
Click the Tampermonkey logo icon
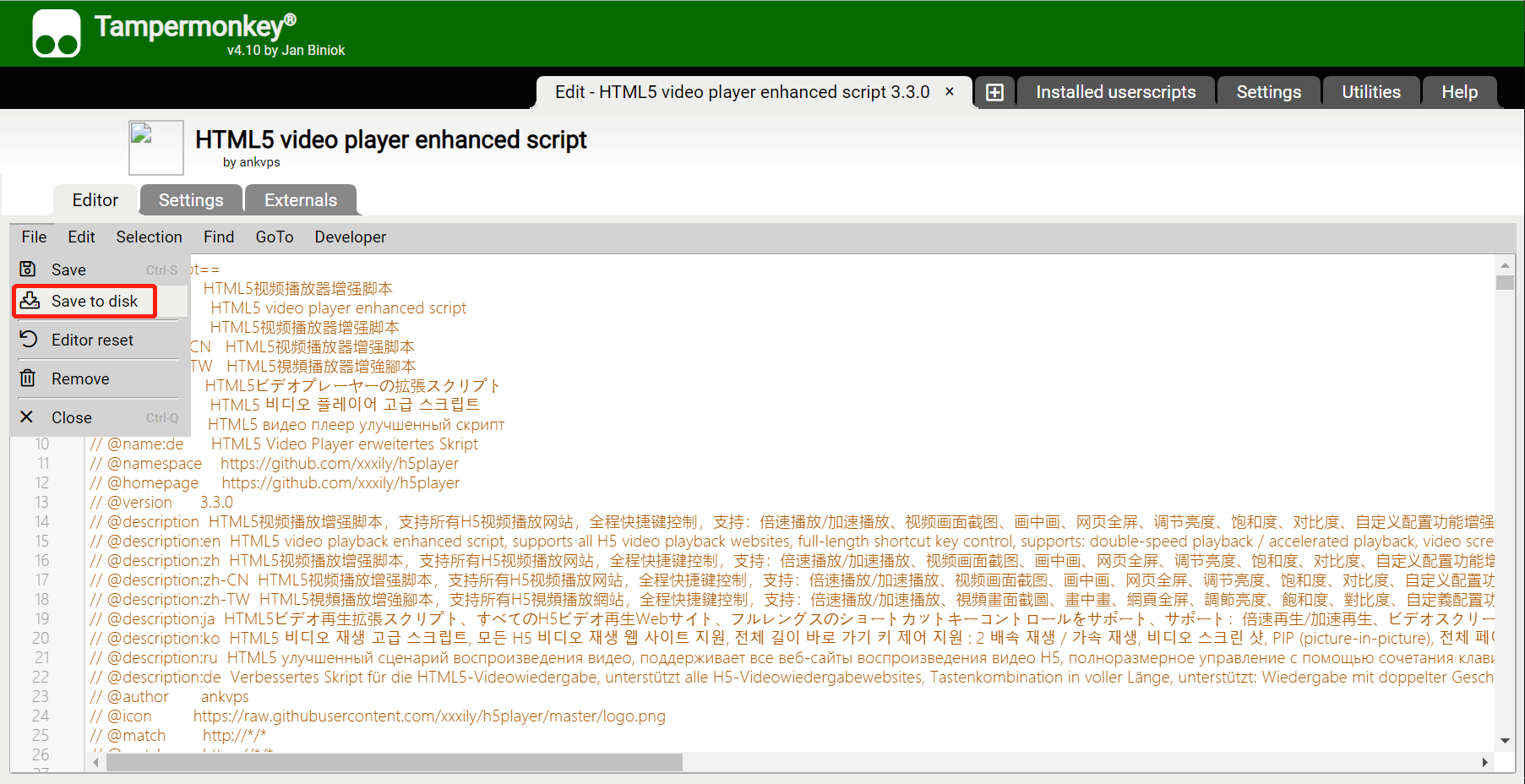coord(57,34)
